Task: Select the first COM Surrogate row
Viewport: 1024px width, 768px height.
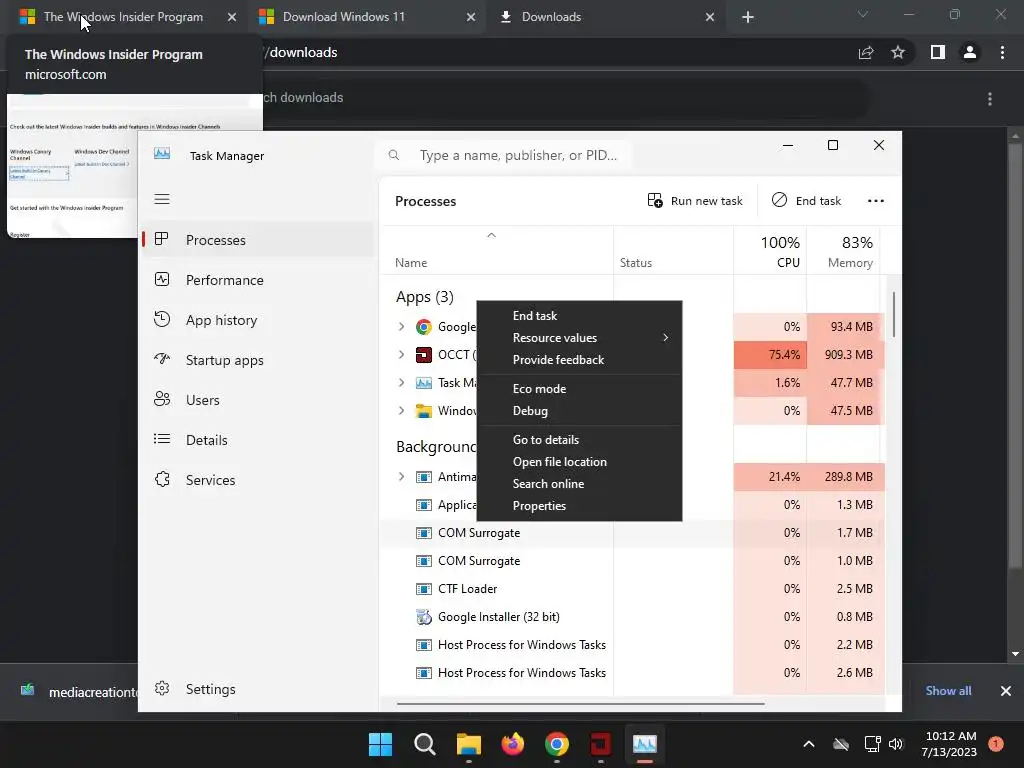Action: [x=632, y=533]
